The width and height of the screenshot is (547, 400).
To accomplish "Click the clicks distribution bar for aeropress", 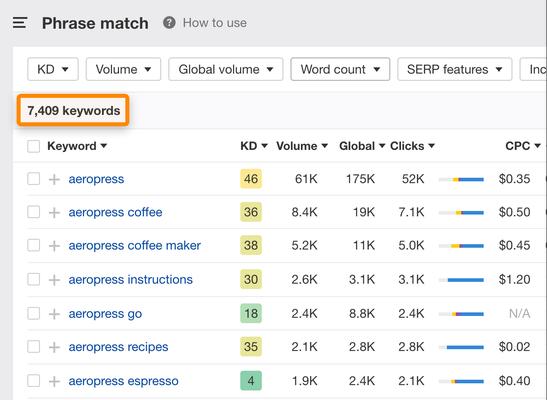I will click(461, 180).
